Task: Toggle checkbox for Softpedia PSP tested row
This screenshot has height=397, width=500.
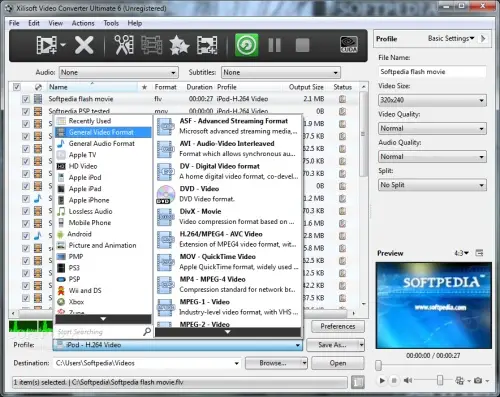Action: [x=26, y=111]
